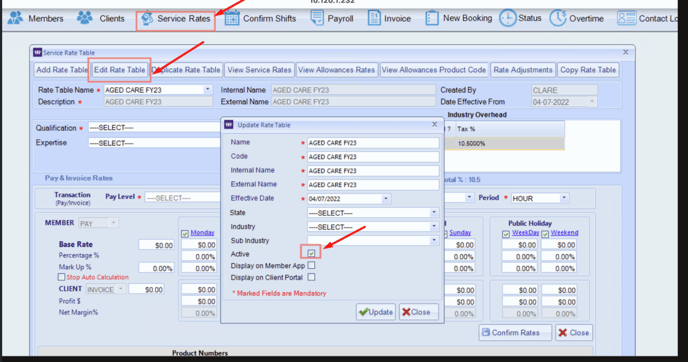Click the Internal Name field in dialog
Viewport: 688px width, 362px height.
click(373, 171)
